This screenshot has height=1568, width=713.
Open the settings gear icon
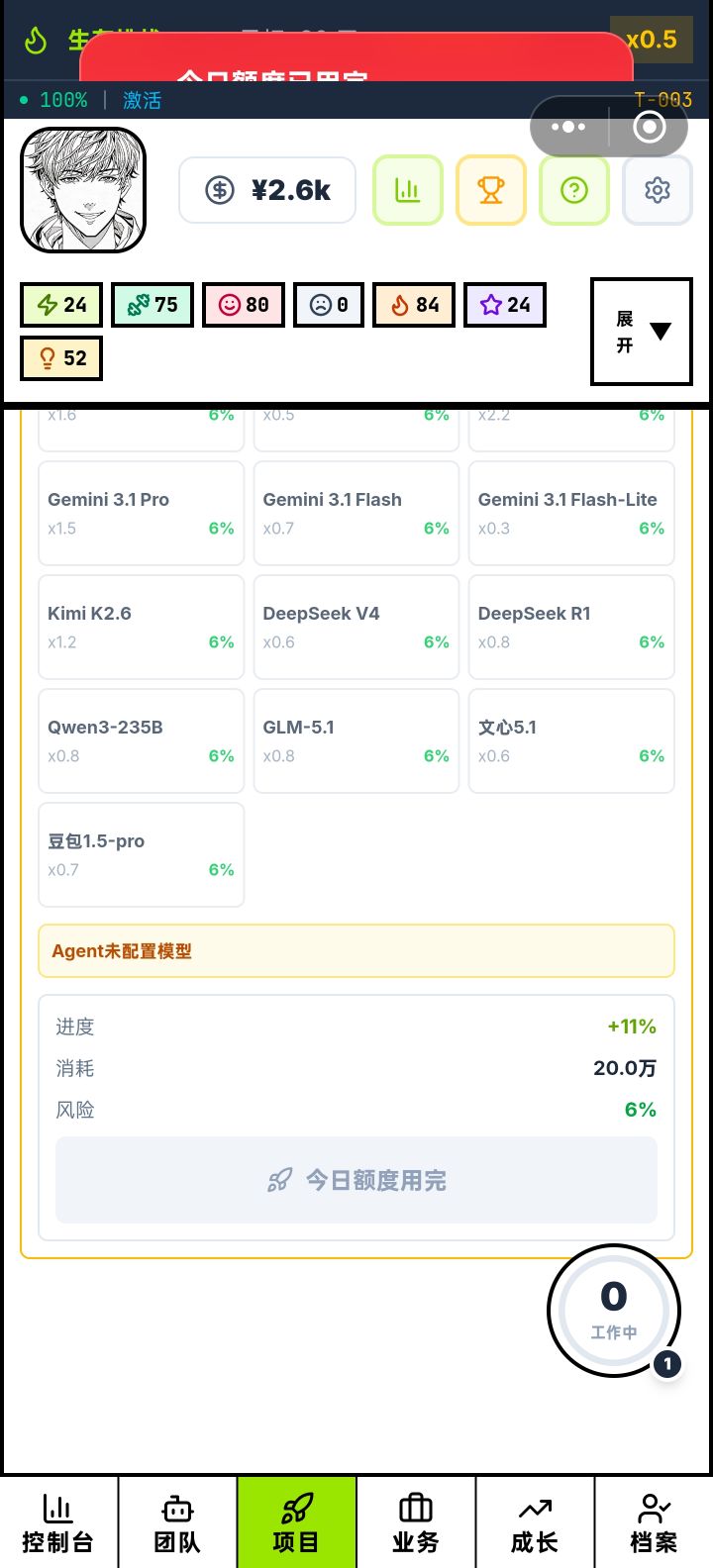click(658, 190)
